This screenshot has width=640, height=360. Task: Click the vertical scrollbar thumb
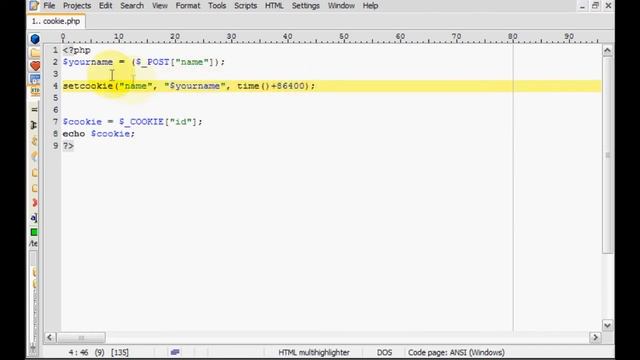[x=607, y=155]
